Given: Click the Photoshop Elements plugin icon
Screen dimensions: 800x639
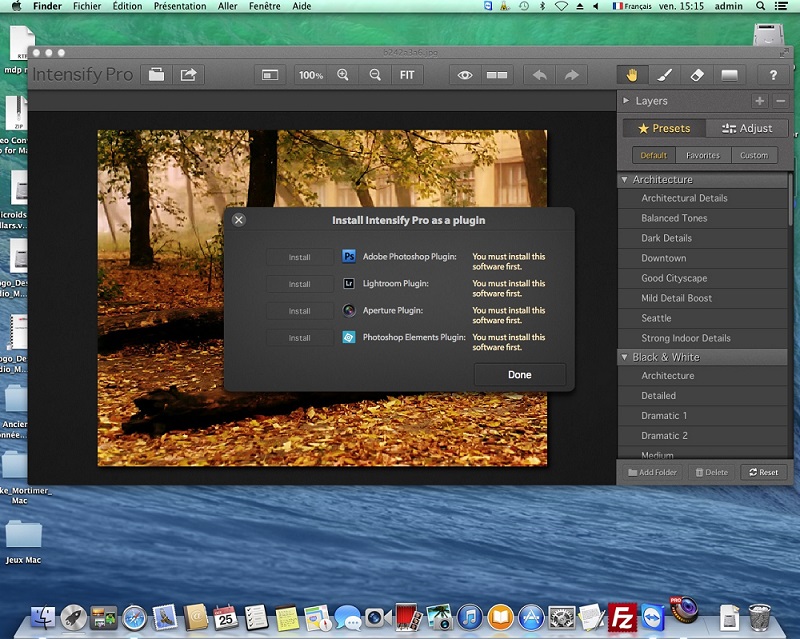Looking at the screenshot, I should click(x=349, y=337).
